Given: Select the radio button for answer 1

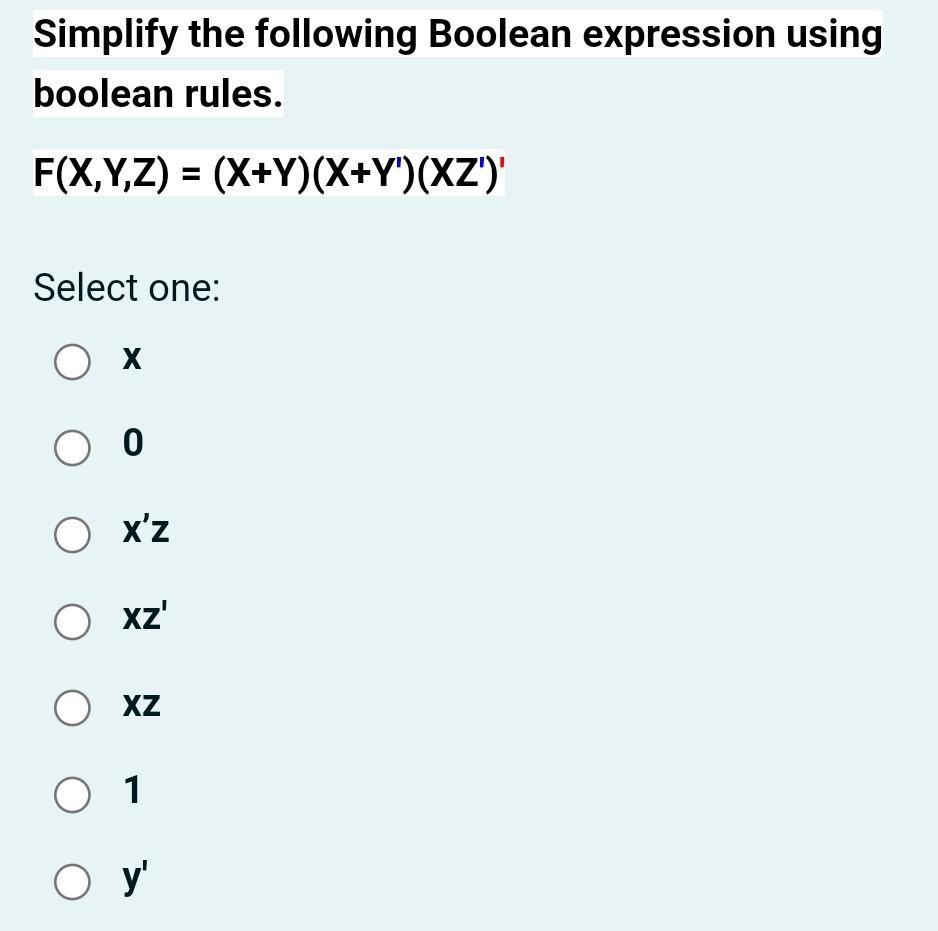Looking at the screenshot, I should [x=72, y=795].
